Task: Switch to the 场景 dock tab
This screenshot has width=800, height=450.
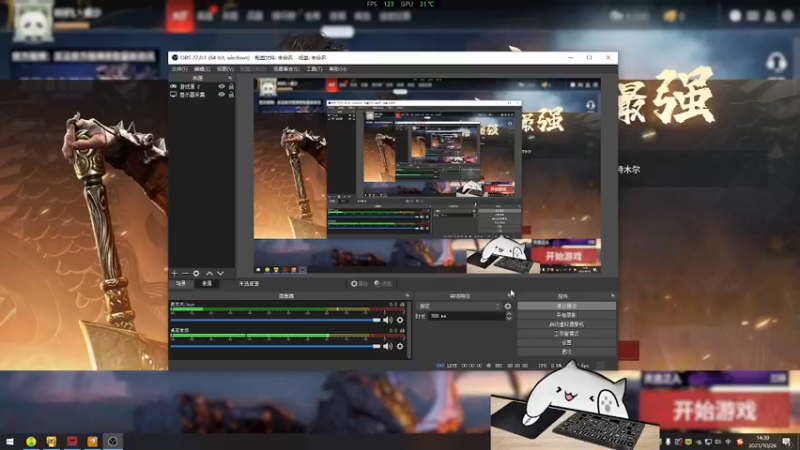Action: pos(181,284)
